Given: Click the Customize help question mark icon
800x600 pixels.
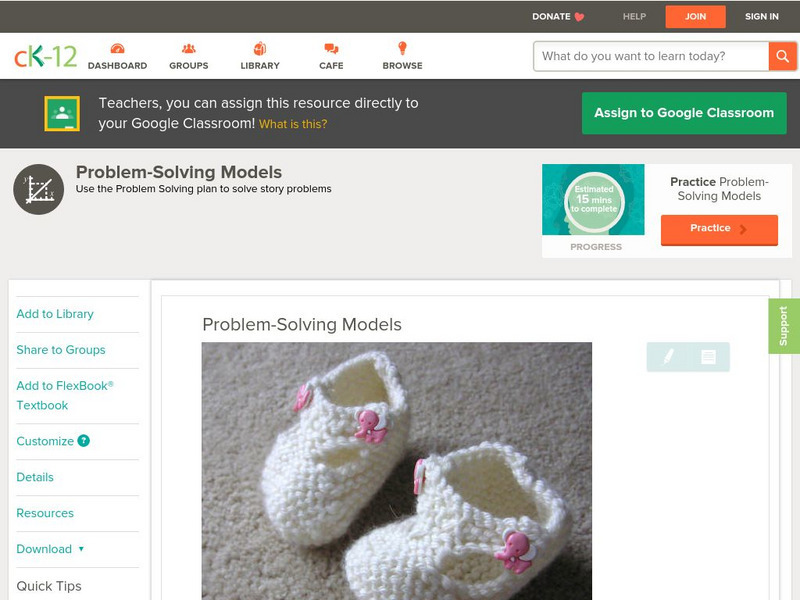Looking at the screenshot, I should click(84, 441).
